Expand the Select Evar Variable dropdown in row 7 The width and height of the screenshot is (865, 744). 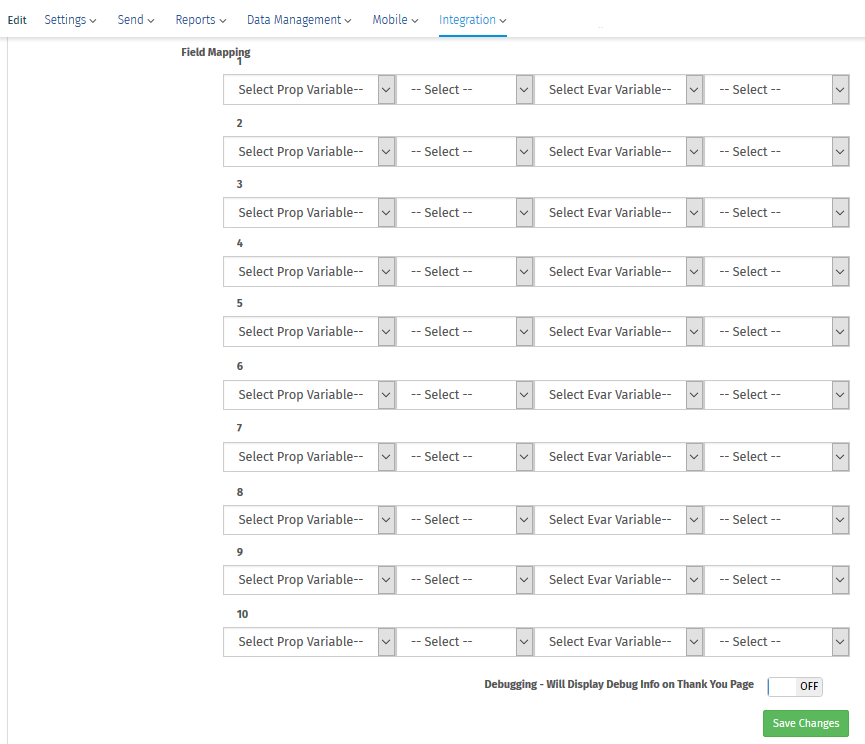[618, 456]
